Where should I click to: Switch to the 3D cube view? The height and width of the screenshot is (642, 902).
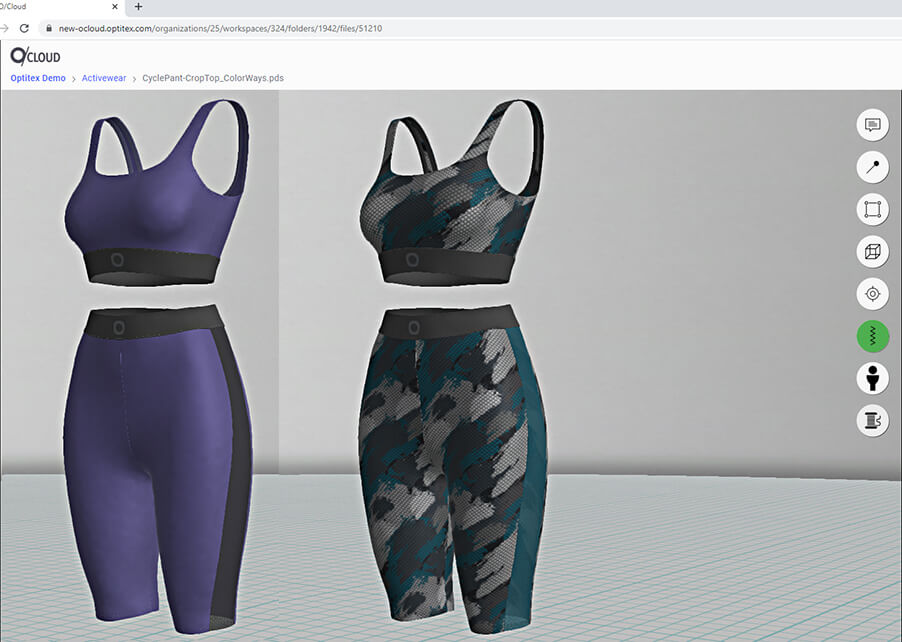(872, 252)
